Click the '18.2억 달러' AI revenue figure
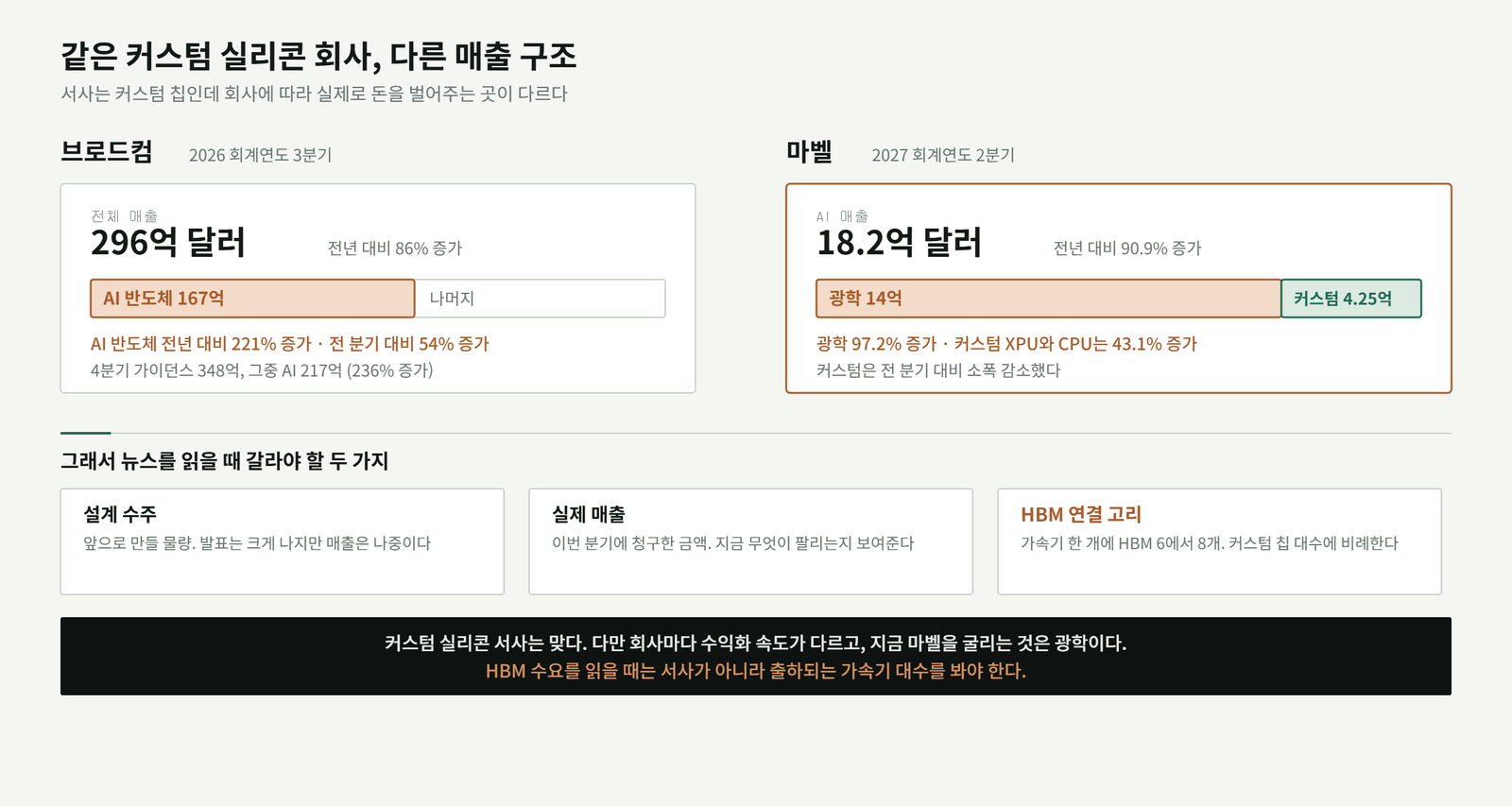 click(899, 243)
